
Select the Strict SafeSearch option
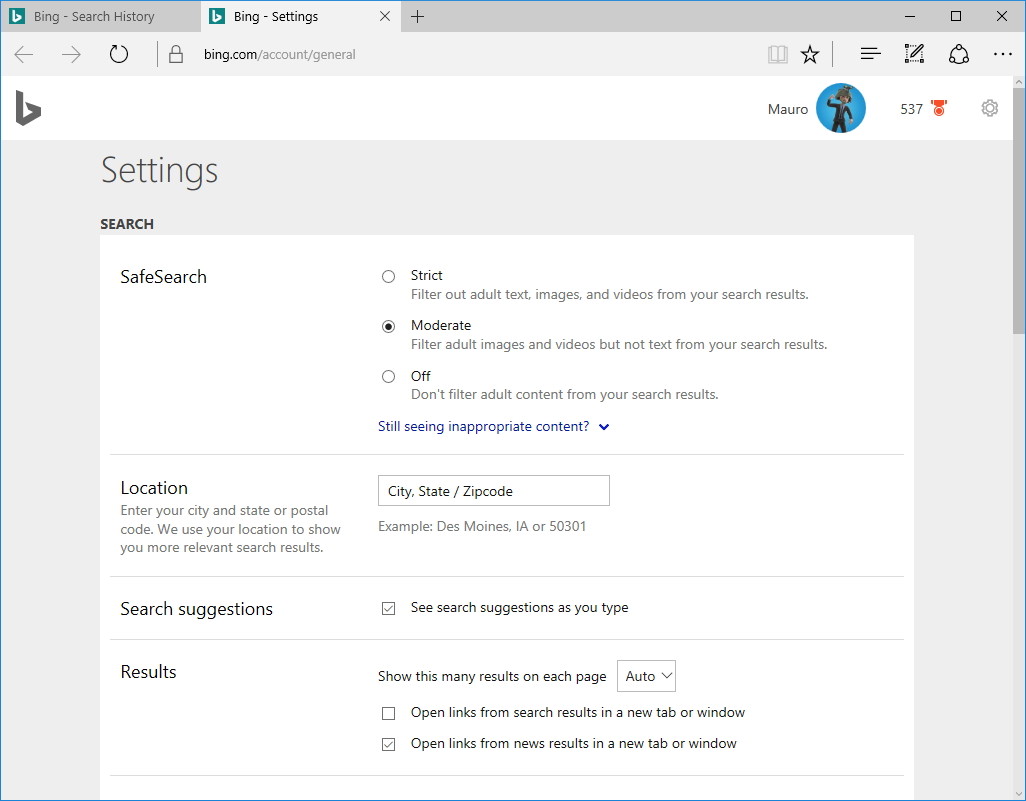click(388, 276)
